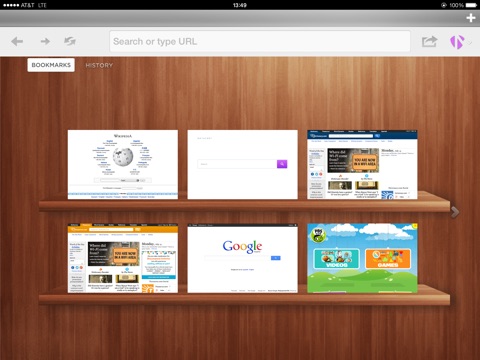Focus the Search or type URL field
The image size is (480, 360).
click(260, 41)
